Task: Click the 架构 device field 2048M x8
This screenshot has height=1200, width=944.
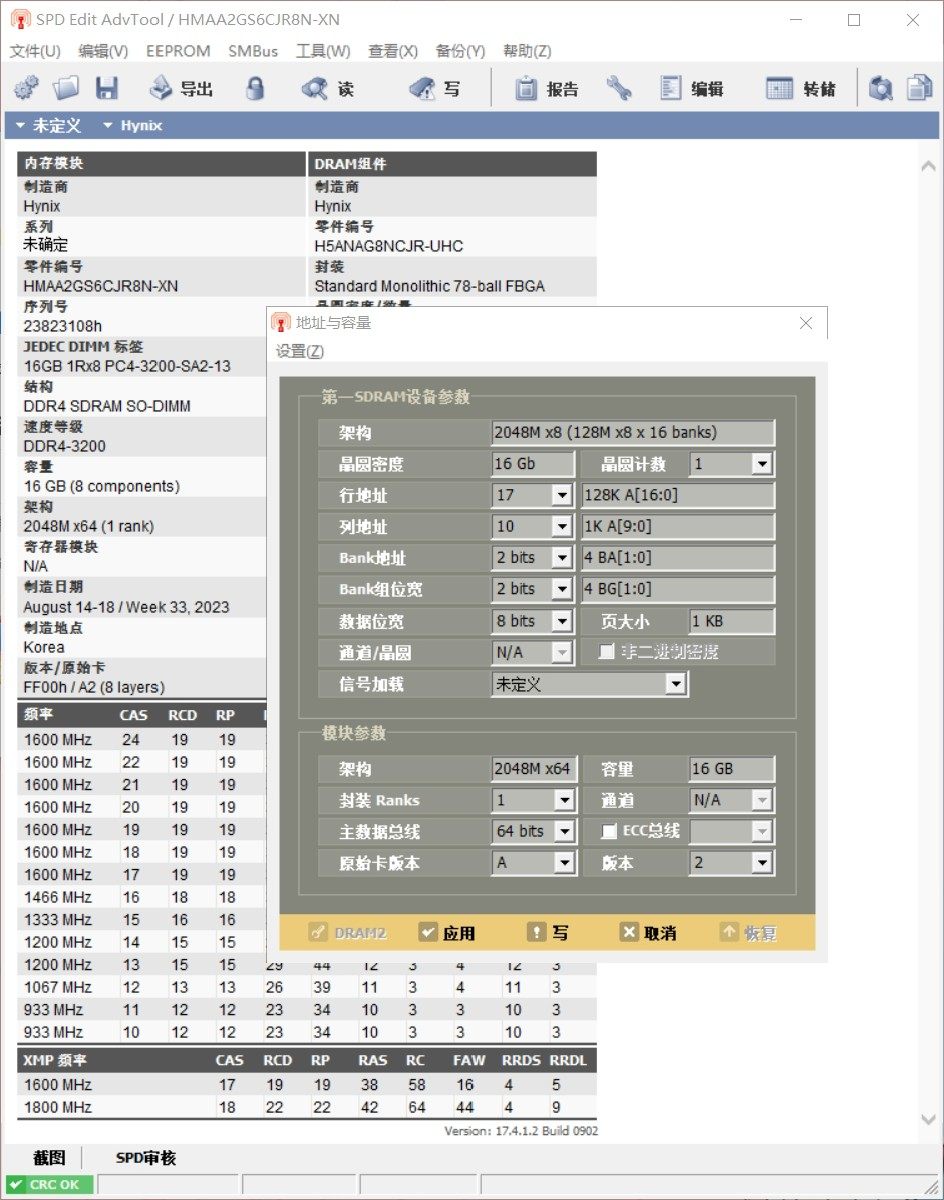Action: (x=633, y=433)
